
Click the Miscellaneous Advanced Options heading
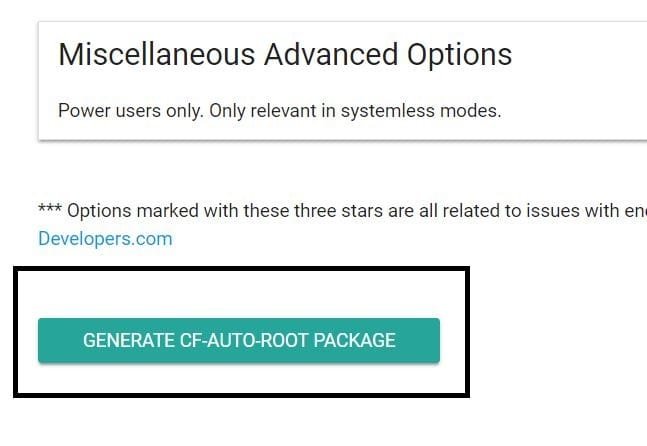[285, 54]
